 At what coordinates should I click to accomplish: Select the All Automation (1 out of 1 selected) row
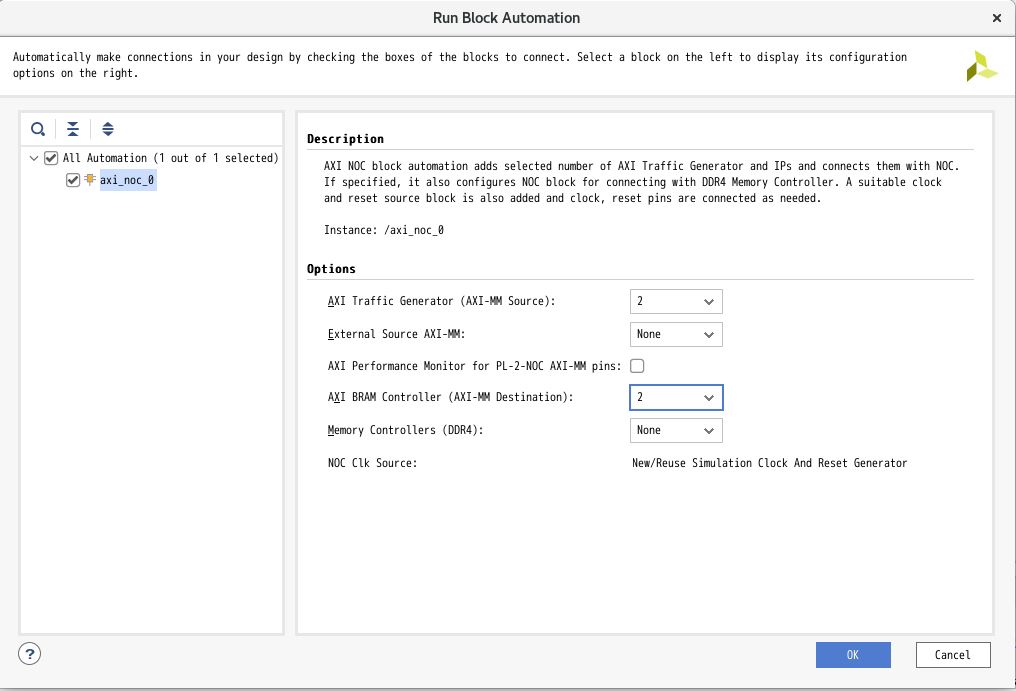[x=170, y=158]
